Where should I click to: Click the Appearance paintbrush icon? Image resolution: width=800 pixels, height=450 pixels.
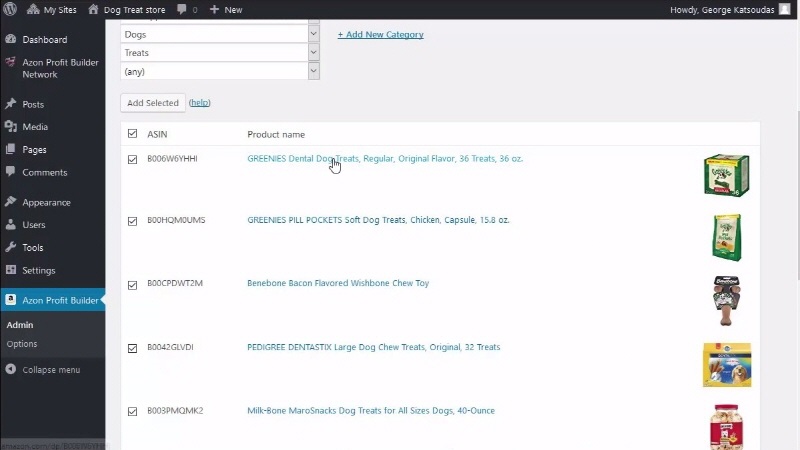pyautogui.click(x=11, y=202)
